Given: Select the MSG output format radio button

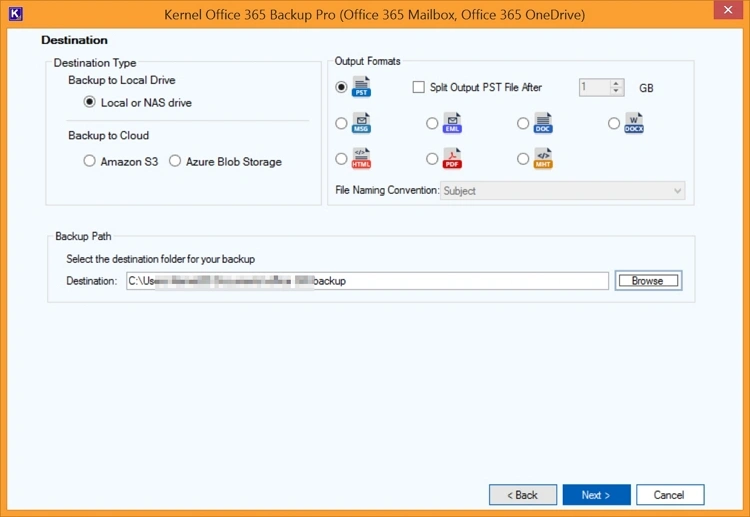Looking at the screenshot, I should pos(341,123).
